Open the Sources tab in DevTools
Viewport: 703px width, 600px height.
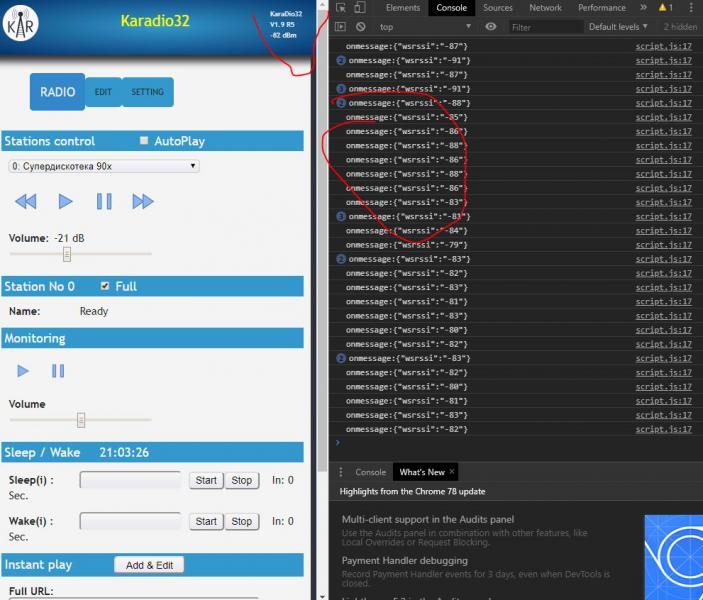(x=498, y=8)
